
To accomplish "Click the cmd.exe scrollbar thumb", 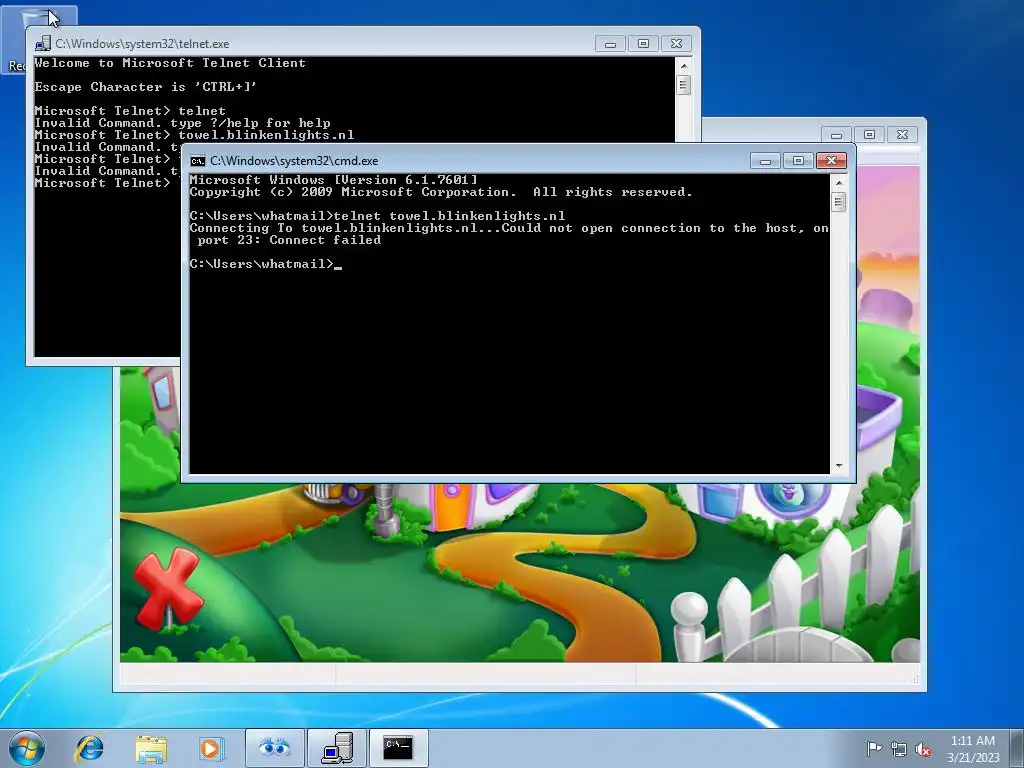I will tap(839, 202).
